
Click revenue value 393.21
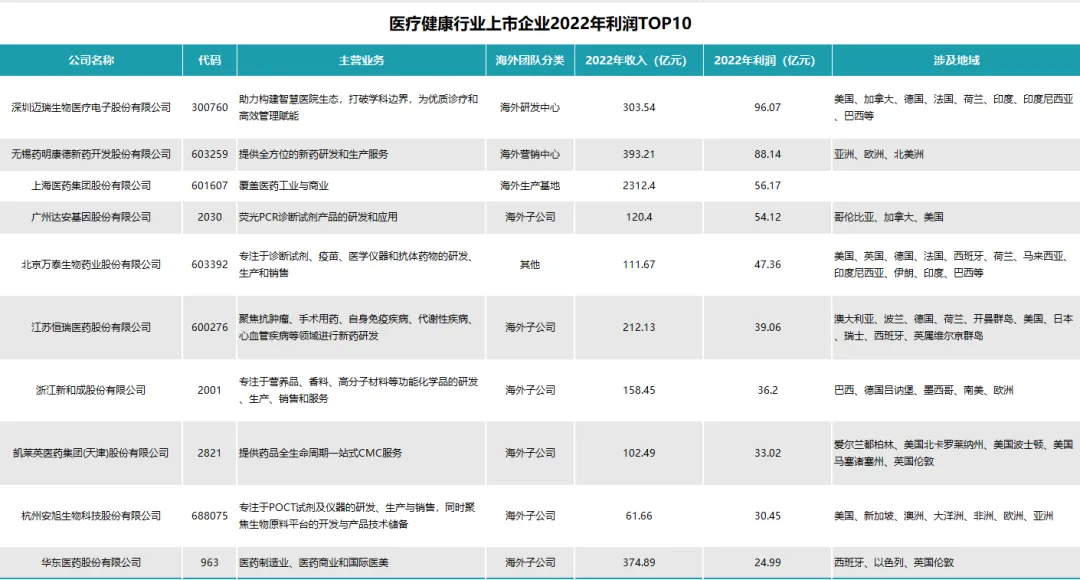coord(638,154)
